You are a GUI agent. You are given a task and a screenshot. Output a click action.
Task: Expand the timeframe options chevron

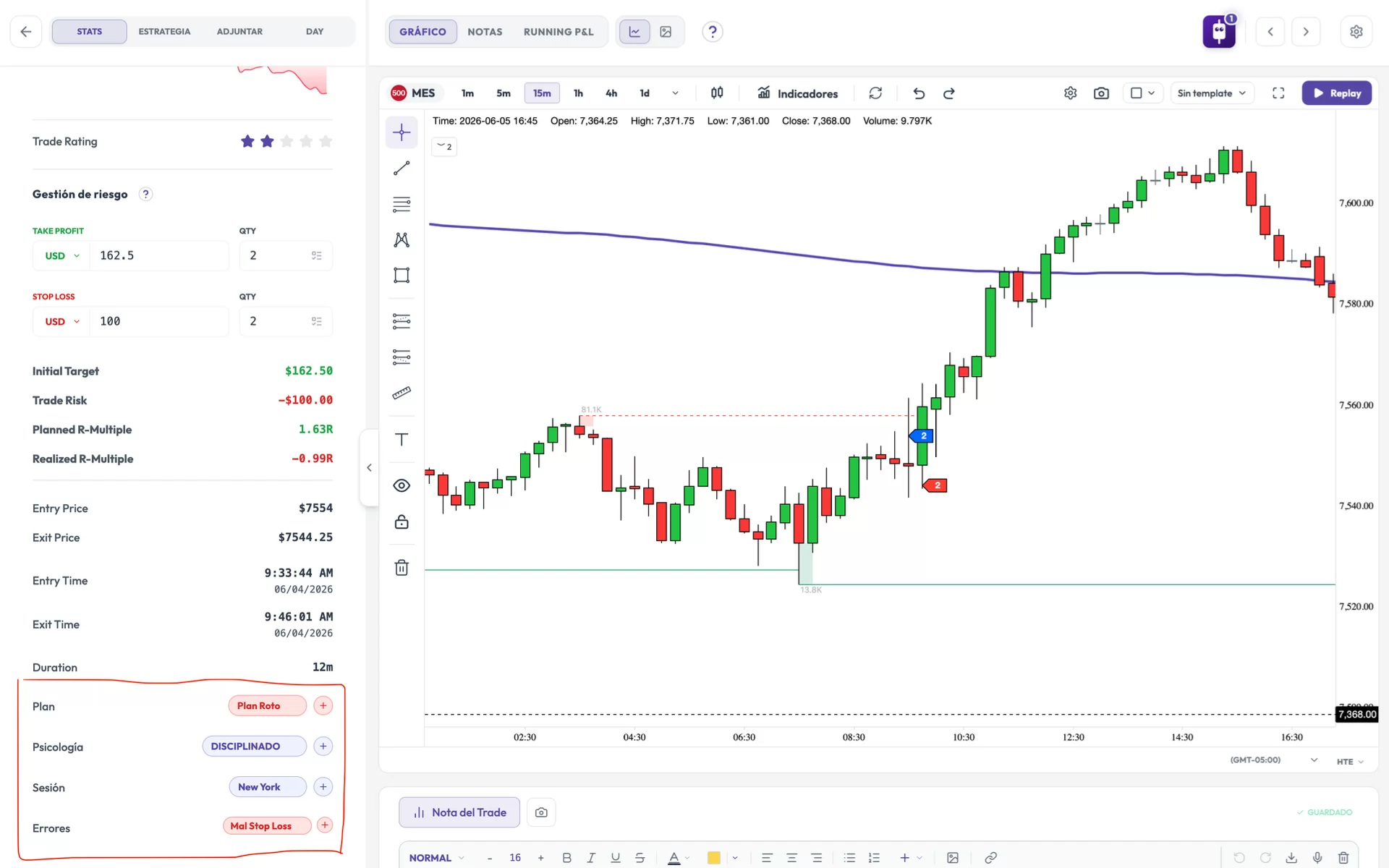675,93
